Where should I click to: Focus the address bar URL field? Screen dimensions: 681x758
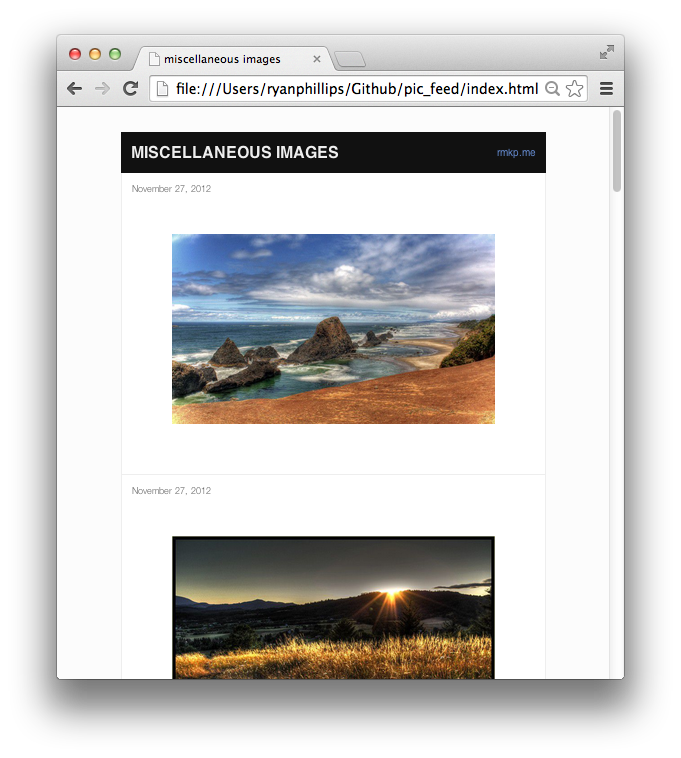[356, 89]
